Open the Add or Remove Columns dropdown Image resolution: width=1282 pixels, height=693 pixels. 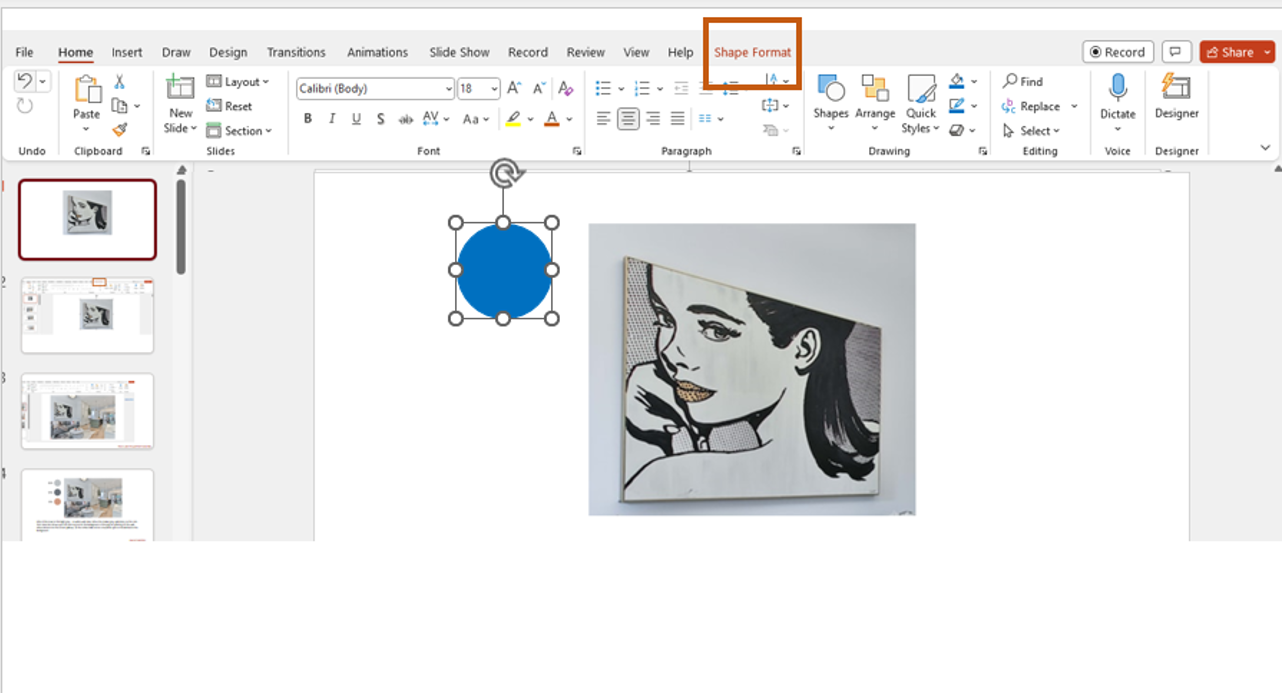point(711,119)
